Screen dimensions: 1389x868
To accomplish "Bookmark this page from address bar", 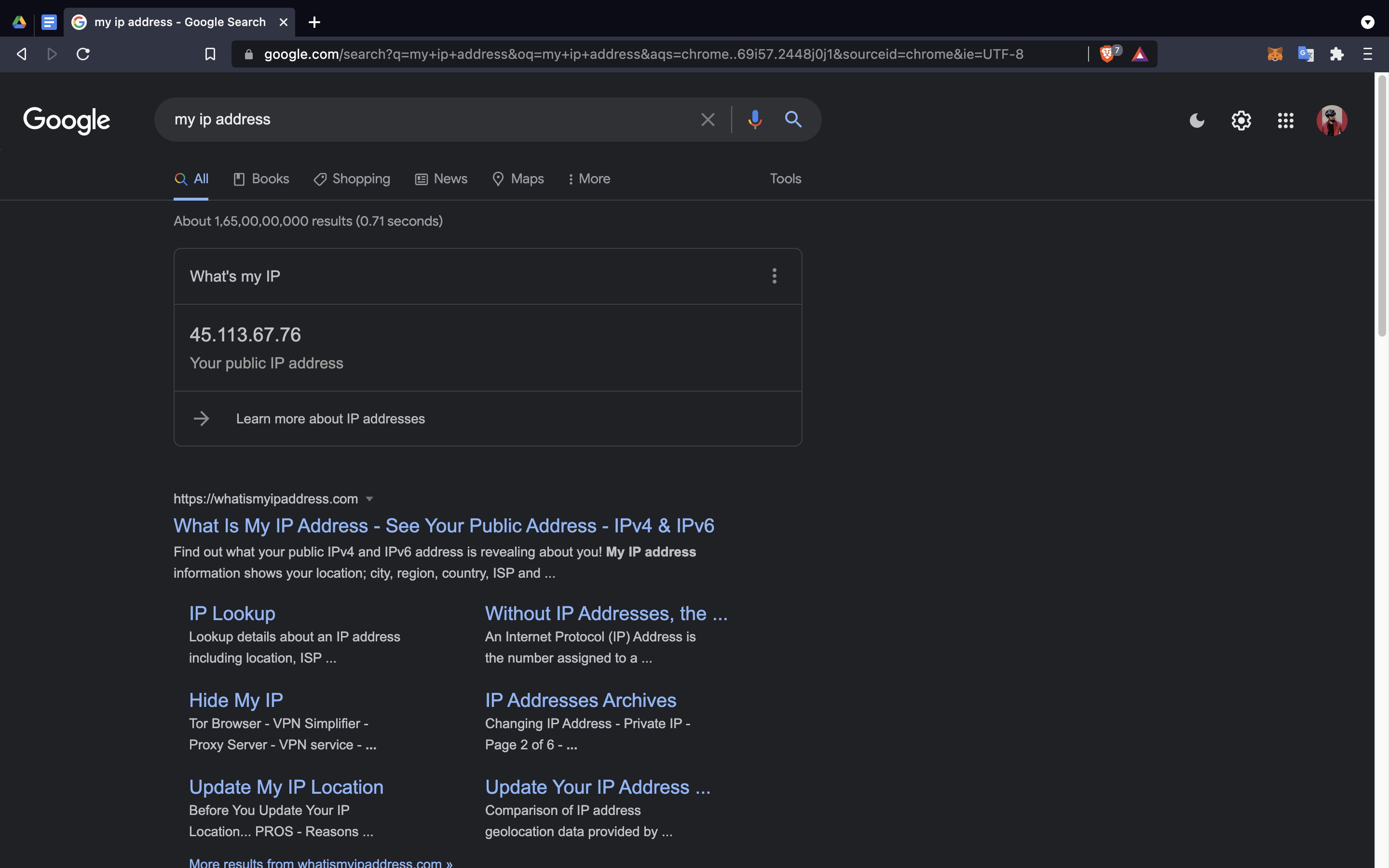I will (210, 54).
